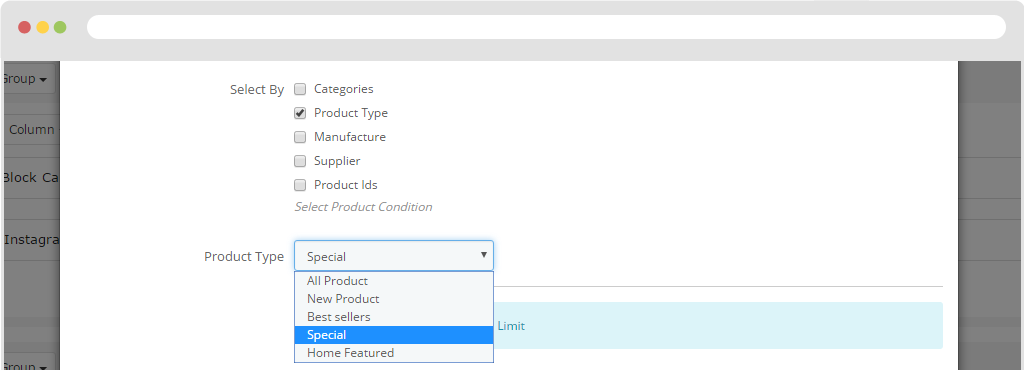Enable the Manufacture checkbox
This screenshot has height=370, width=1024.
pos(300,137)
